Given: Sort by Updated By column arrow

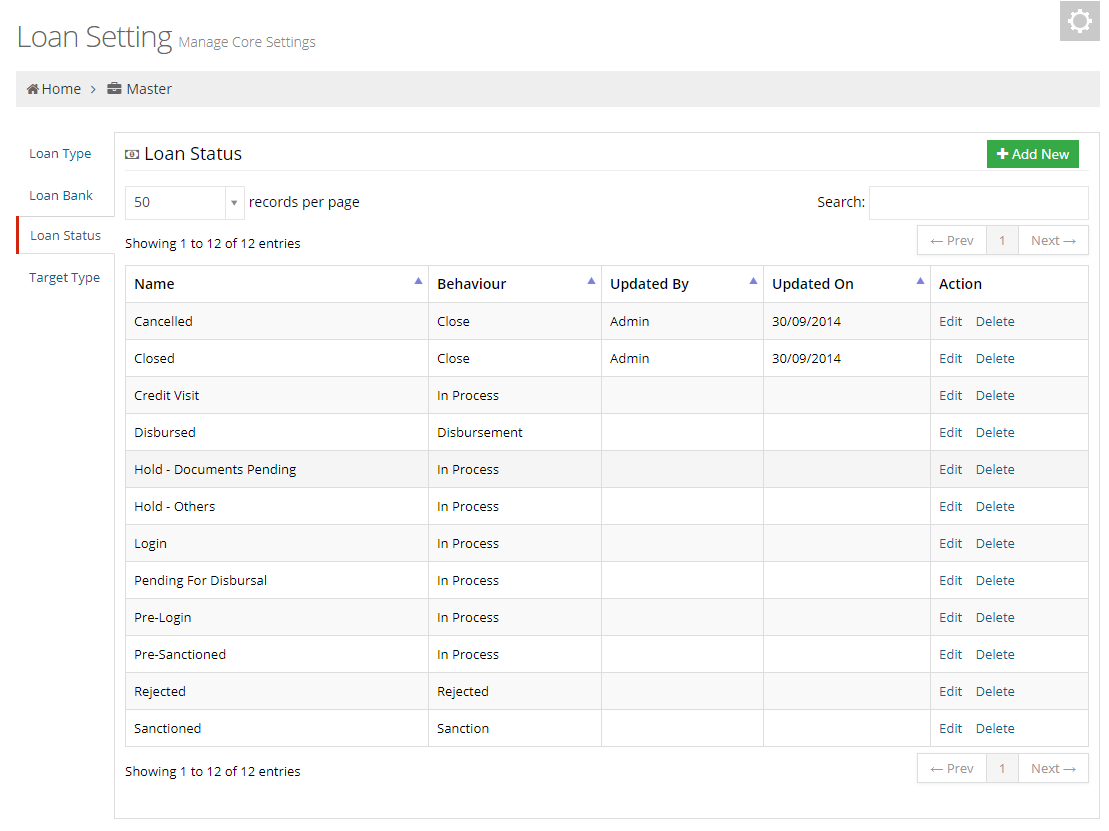Looking at the screenshot, I should tap(753, 282).
